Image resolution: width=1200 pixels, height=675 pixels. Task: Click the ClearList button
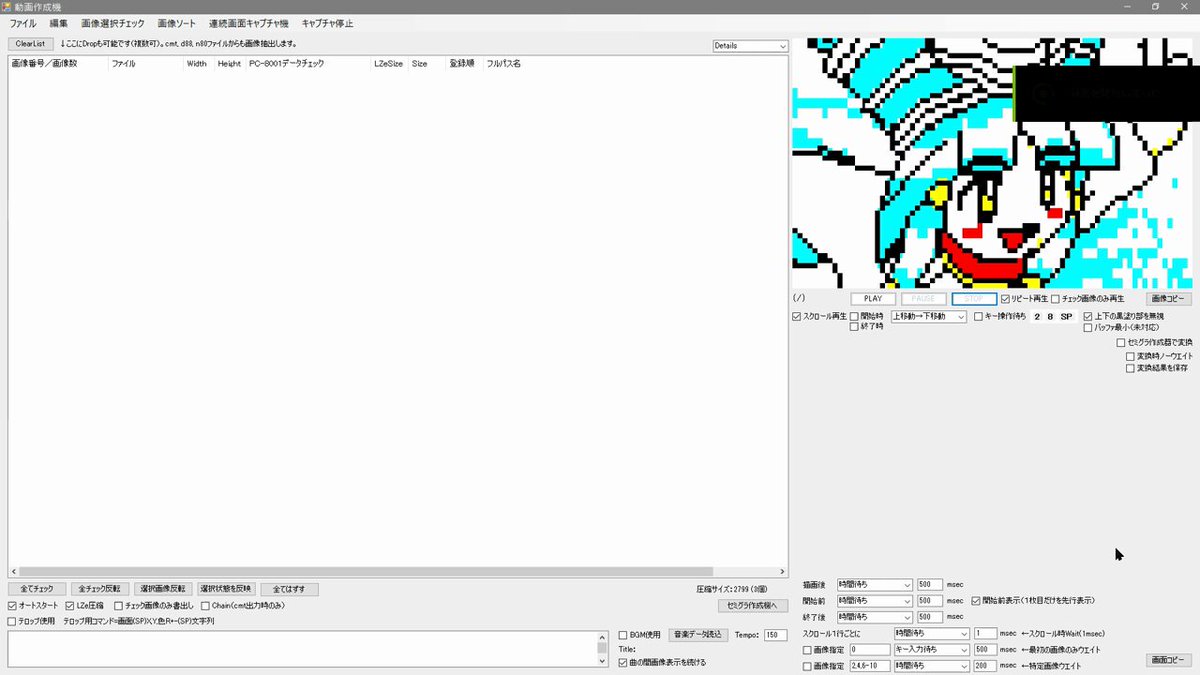pyautogui.click(x=30, y=44)
